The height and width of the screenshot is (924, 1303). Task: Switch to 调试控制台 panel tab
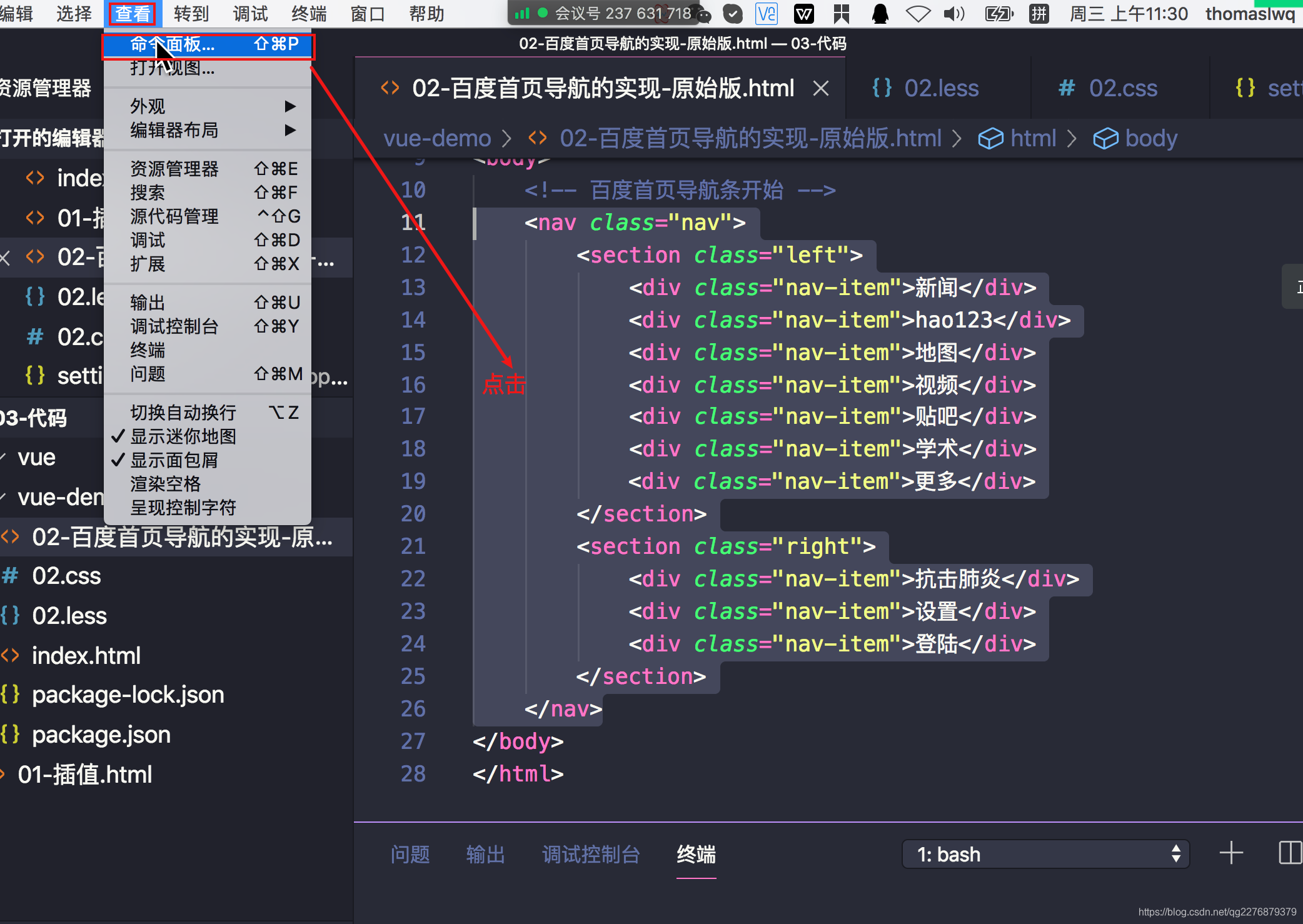tap(591, 855)
